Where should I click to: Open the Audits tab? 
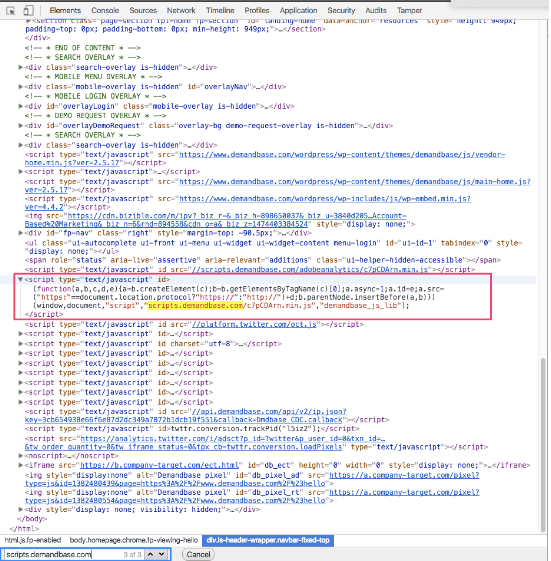(376, 10)
